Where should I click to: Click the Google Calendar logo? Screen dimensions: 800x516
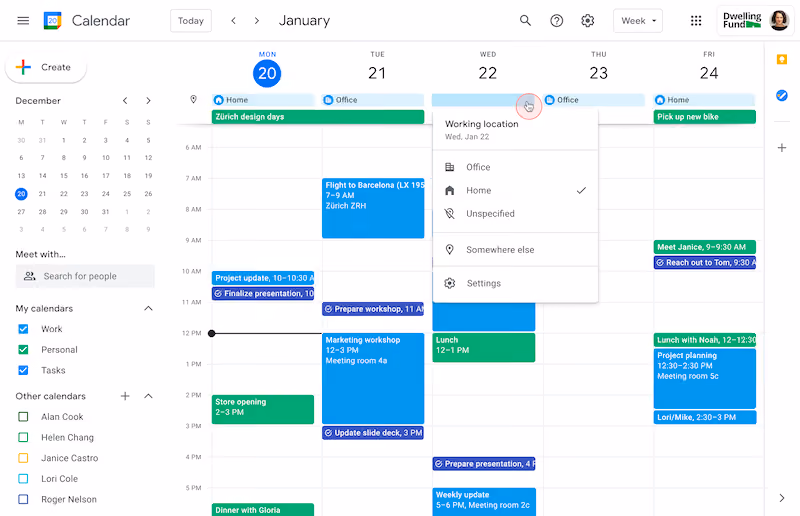click(53, 20)
